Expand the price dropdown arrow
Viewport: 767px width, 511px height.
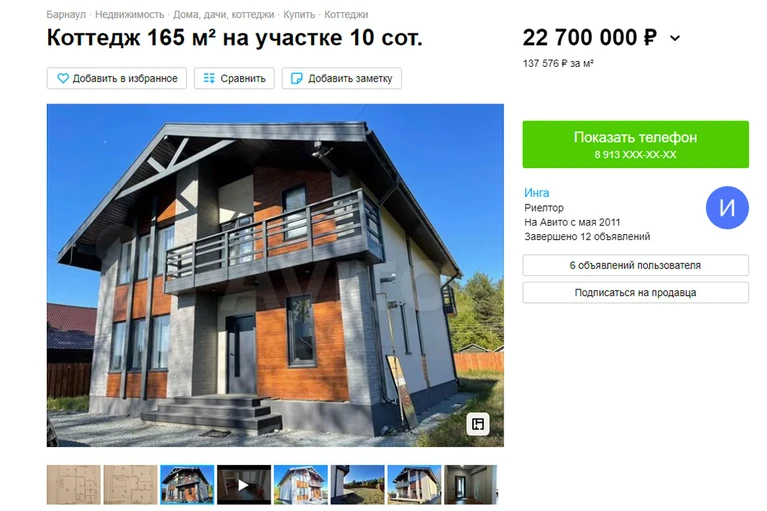675,38
